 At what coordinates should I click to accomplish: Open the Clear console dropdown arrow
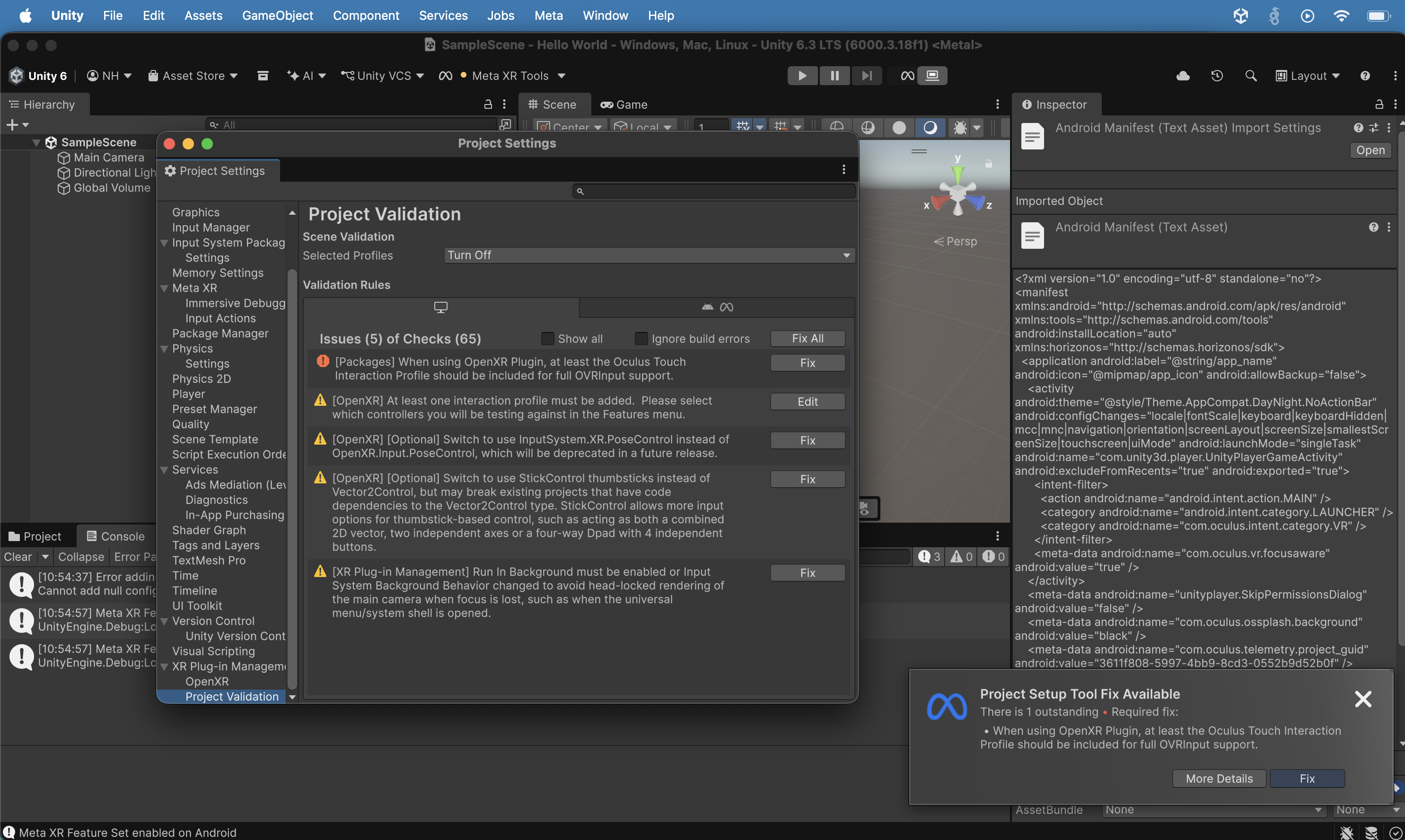point(45,557)
